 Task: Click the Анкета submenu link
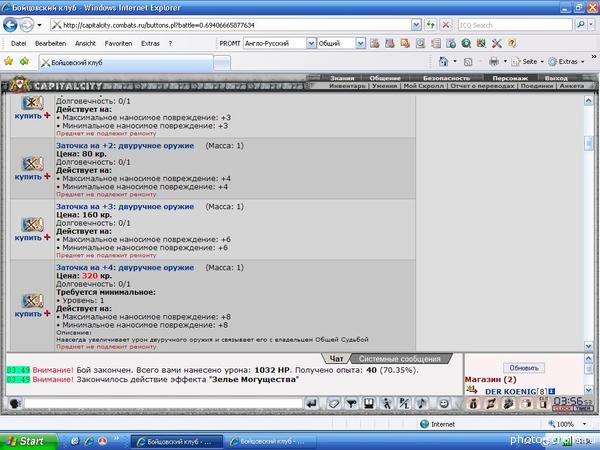pos(572,86)
